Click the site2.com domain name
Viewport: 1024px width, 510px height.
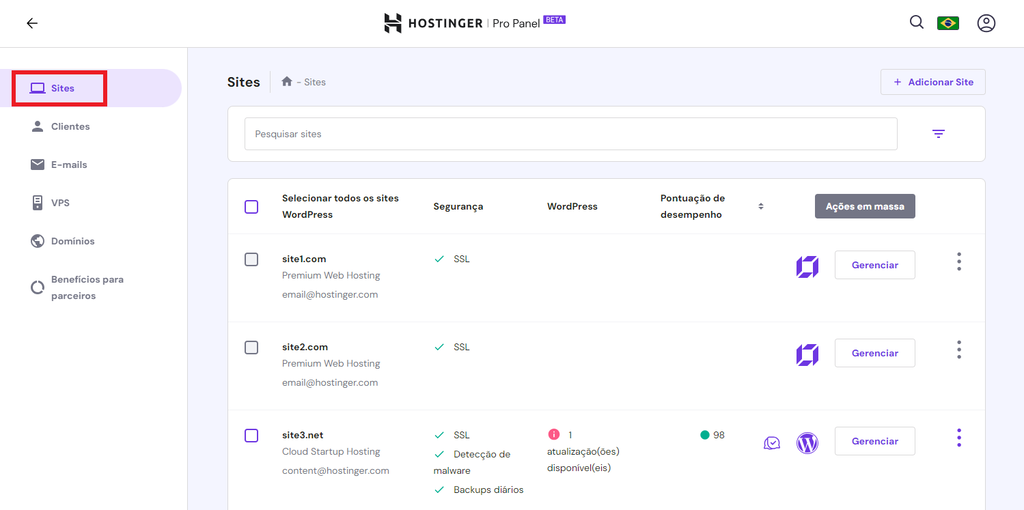(305, 347)
